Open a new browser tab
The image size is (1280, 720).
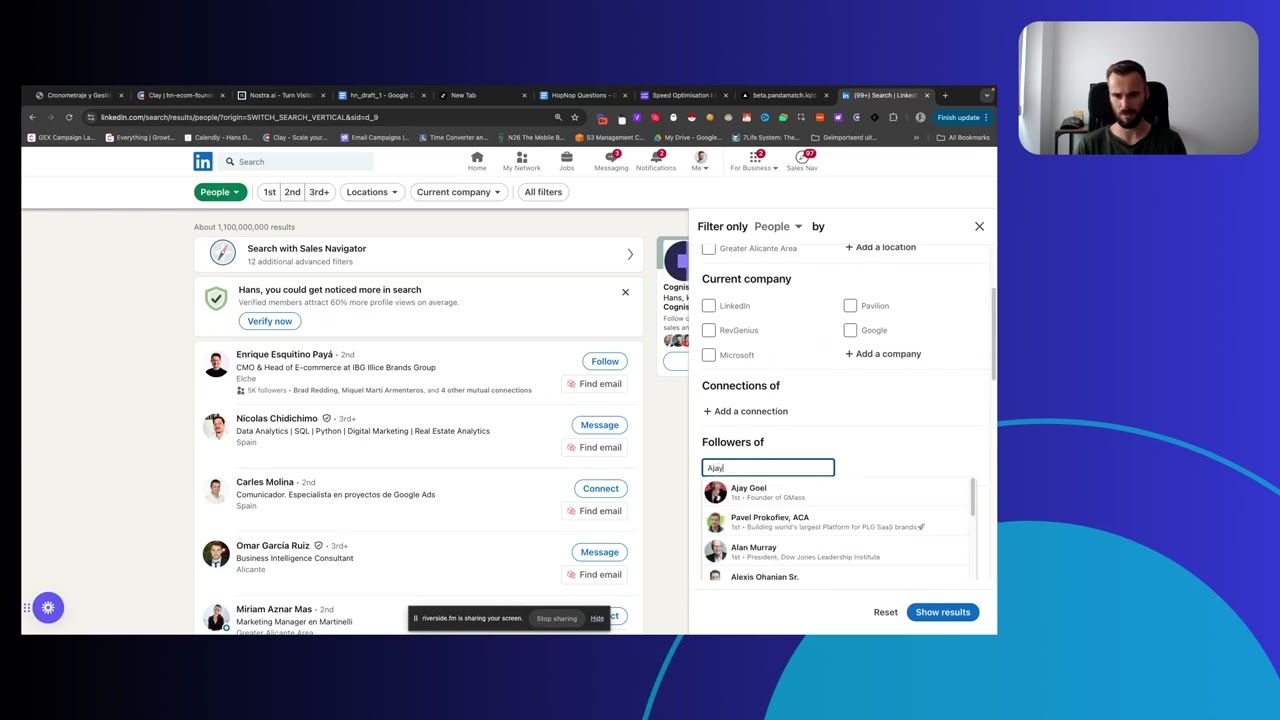pos(945,95)
